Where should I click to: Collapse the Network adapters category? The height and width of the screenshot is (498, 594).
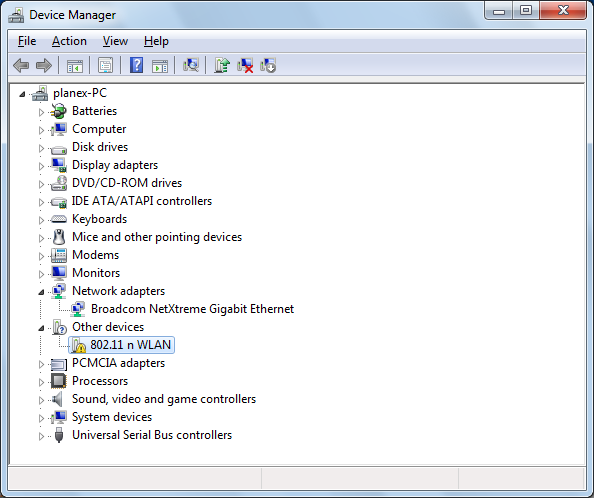tap(41, 292)
